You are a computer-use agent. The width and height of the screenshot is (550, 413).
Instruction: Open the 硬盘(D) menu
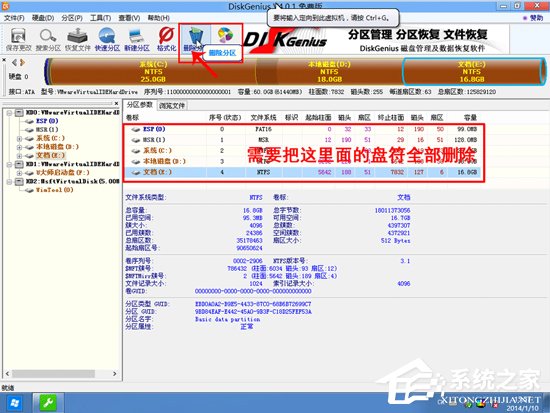coord(43,18)
